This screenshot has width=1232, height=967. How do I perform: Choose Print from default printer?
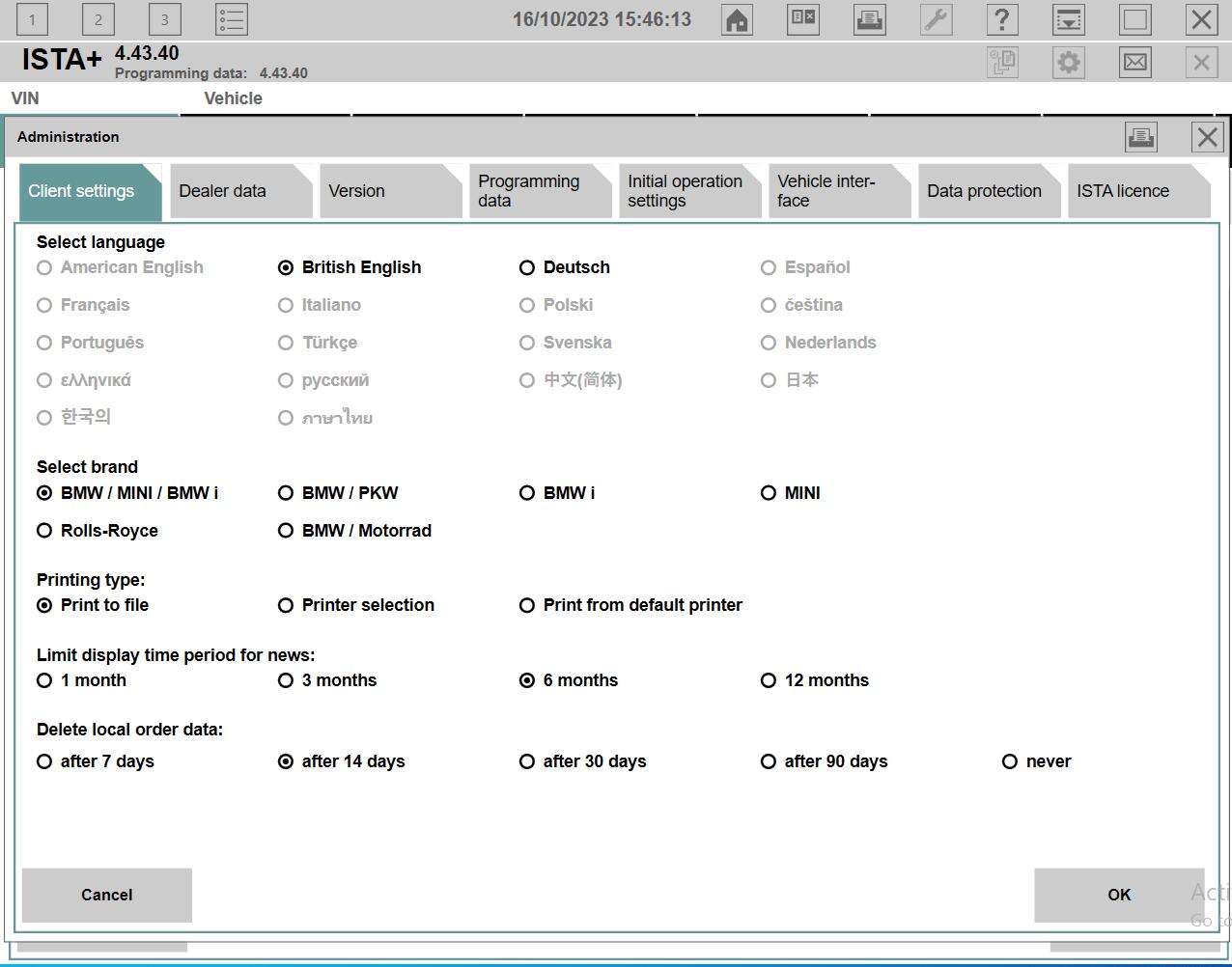(x=631, y=605)
